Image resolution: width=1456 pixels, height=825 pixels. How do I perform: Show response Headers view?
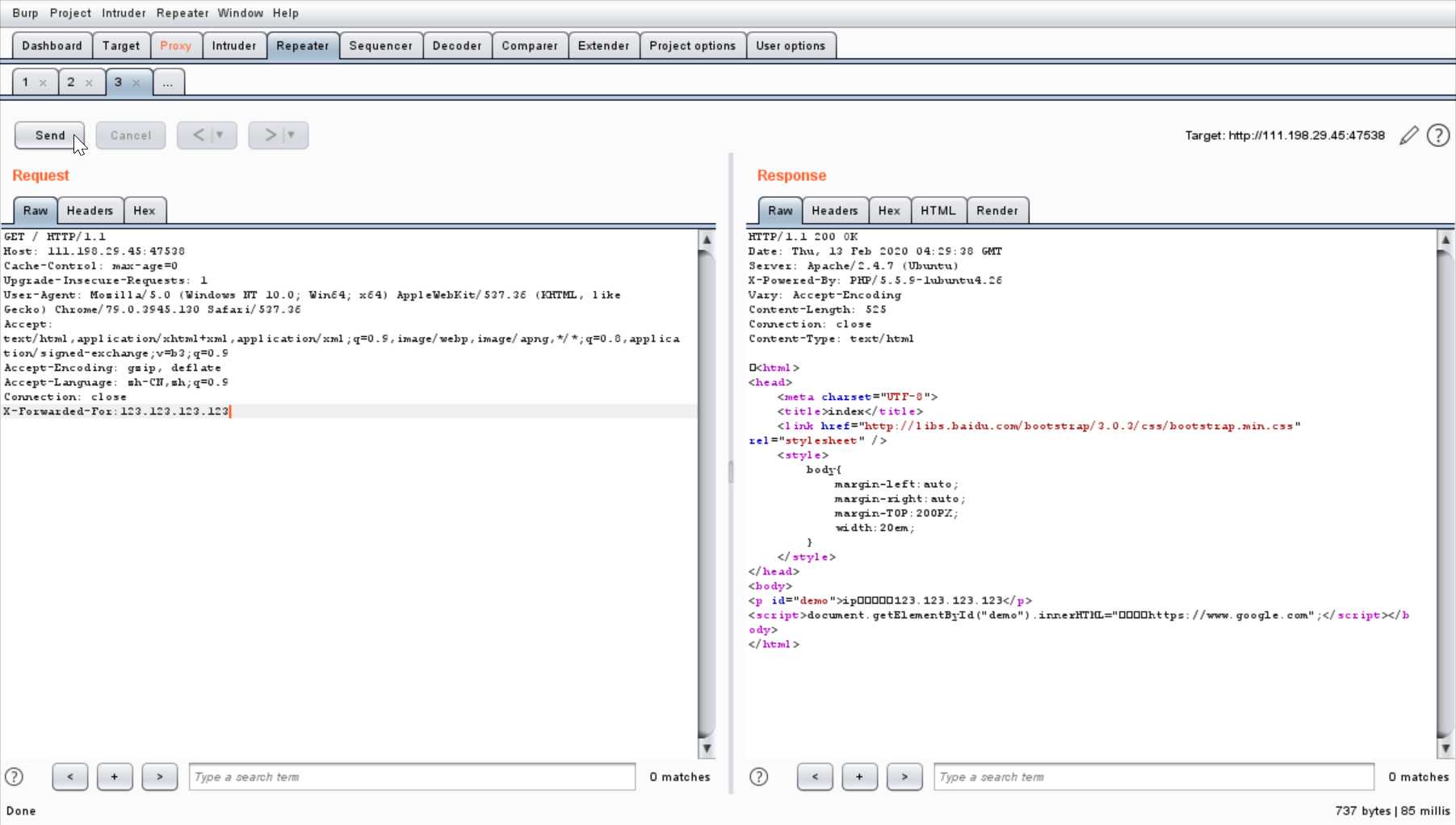click(835, 210)
